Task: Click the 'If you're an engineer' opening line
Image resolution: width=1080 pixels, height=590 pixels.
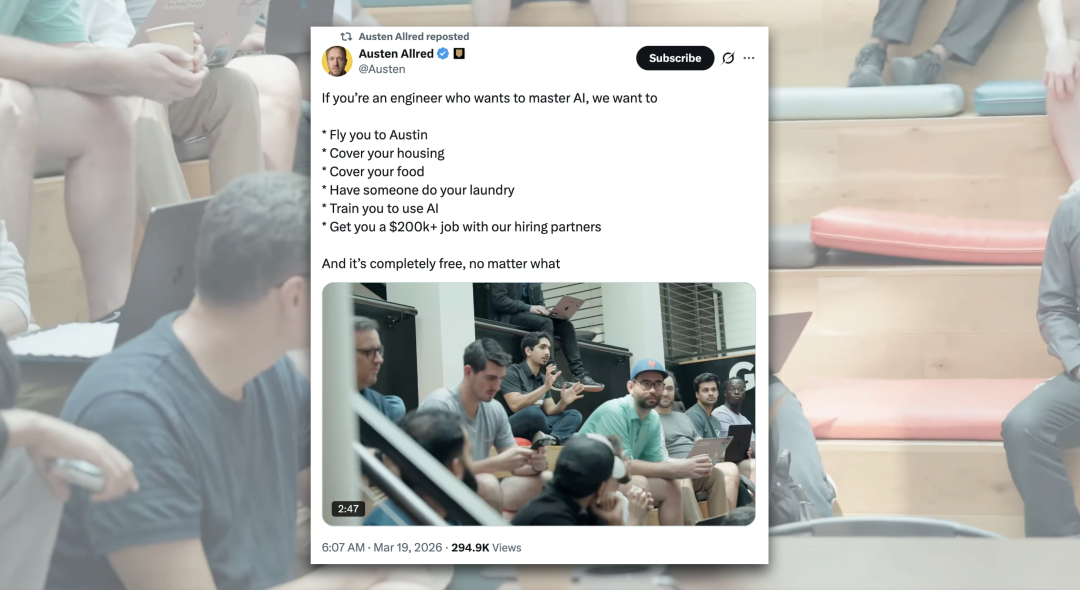Action: click(x=489, y=98)
